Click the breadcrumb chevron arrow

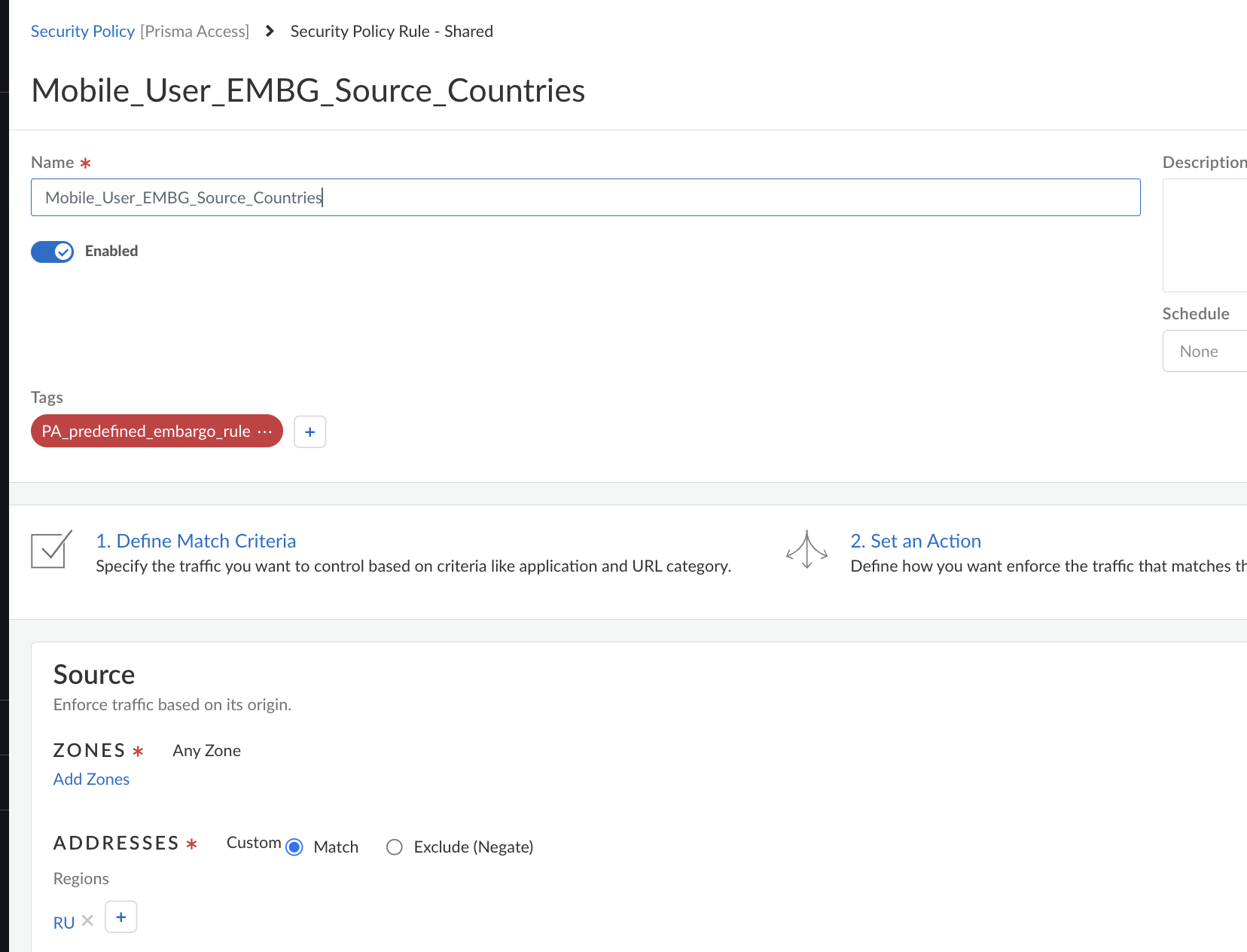(269, 32)
